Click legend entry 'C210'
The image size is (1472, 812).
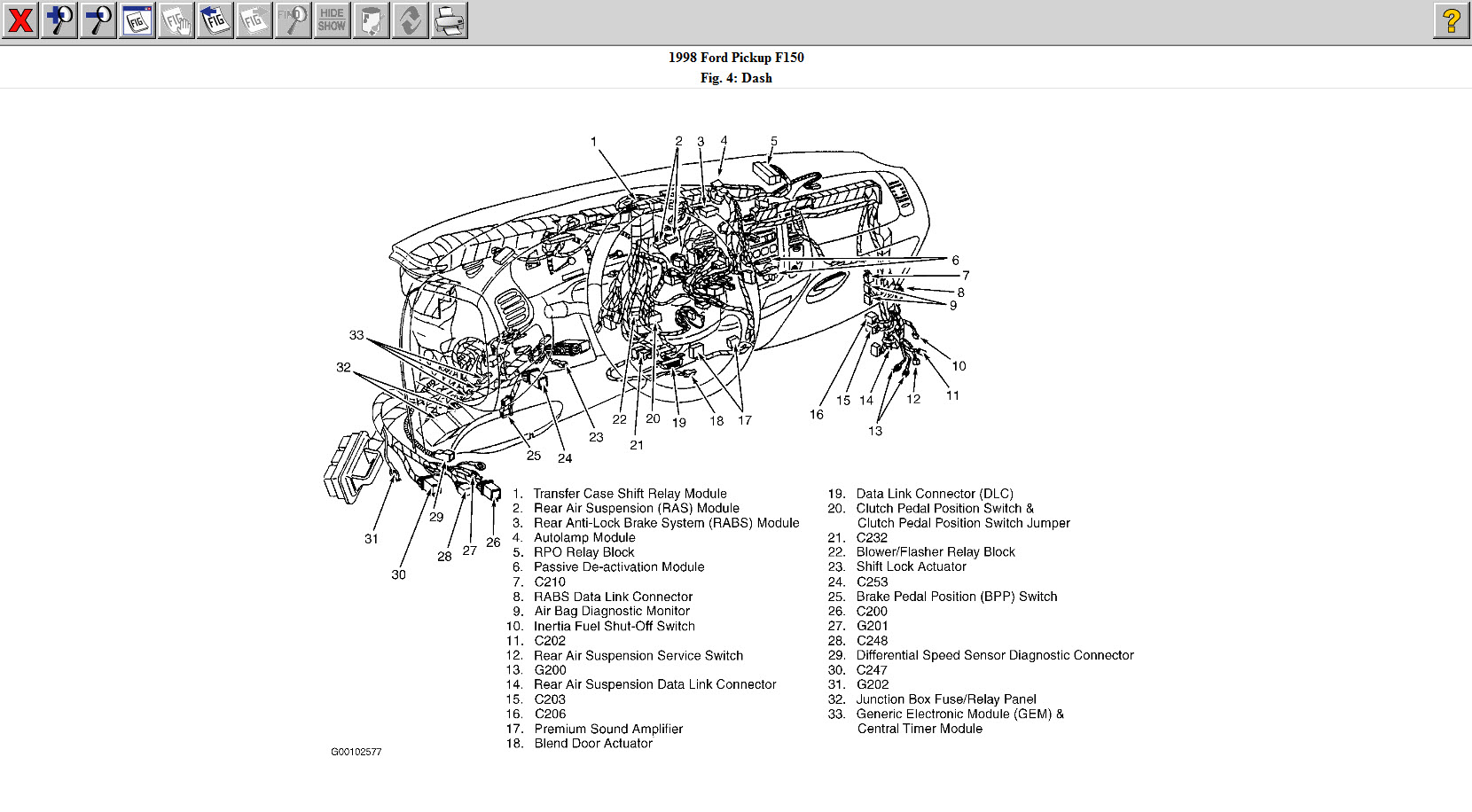(x=550, y=582)
